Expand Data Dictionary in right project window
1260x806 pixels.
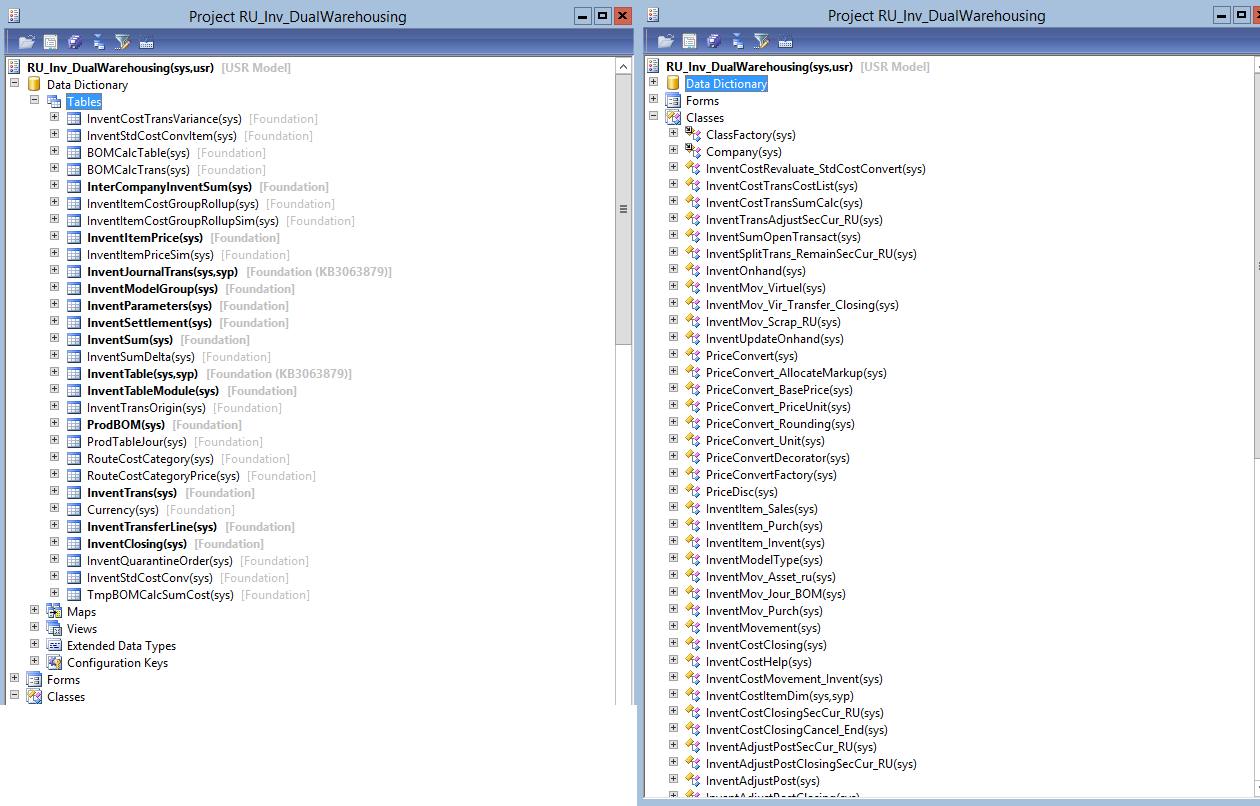[654, 83]
